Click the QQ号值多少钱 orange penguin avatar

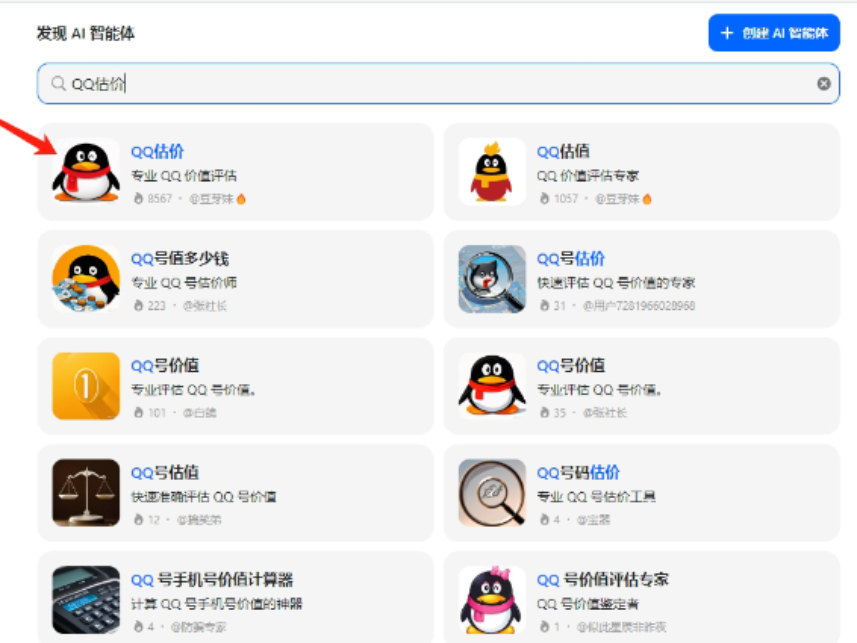click(x=86, y=279)
